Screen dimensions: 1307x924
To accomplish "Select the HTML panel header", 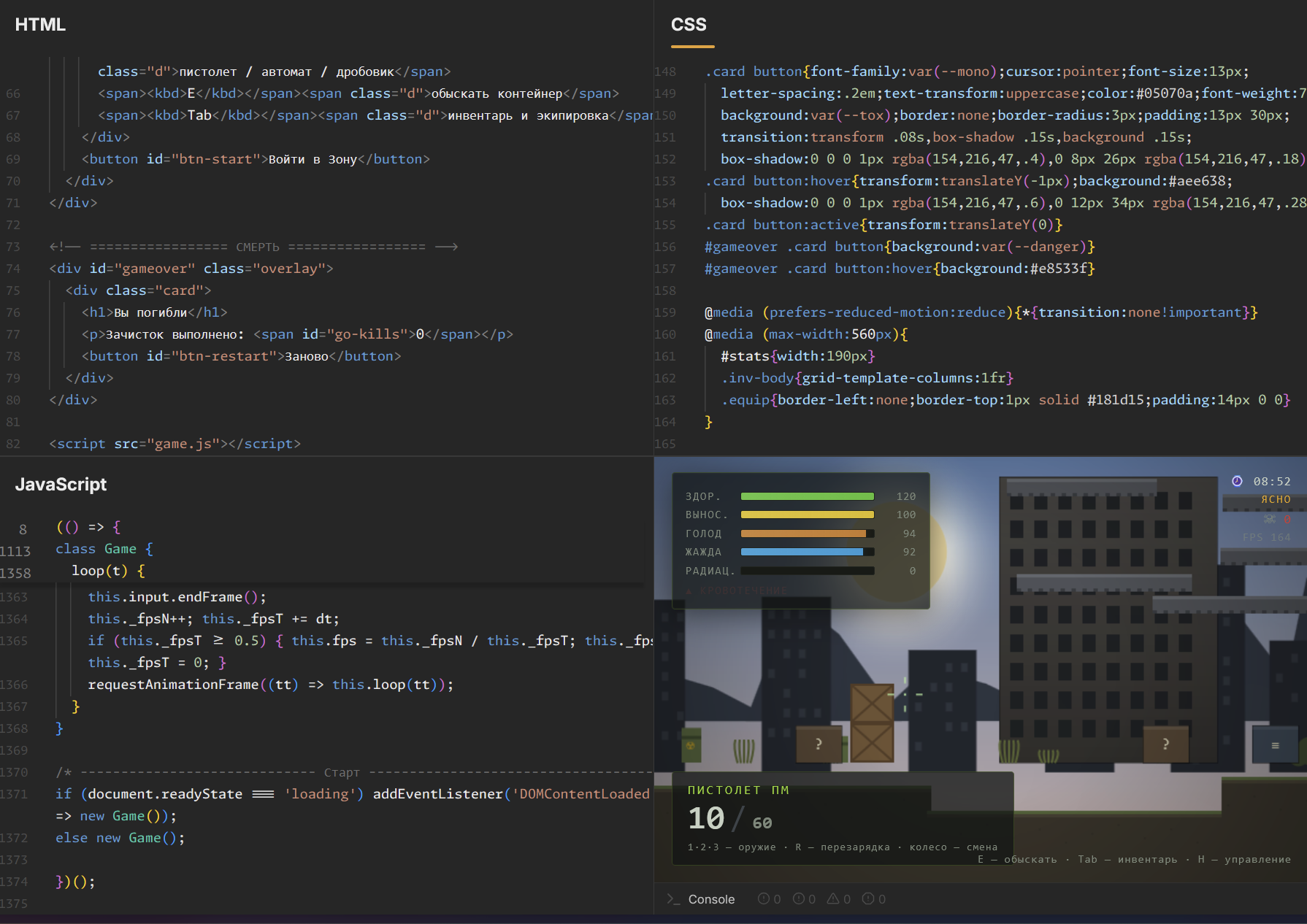I will click(x=40, y=25).
